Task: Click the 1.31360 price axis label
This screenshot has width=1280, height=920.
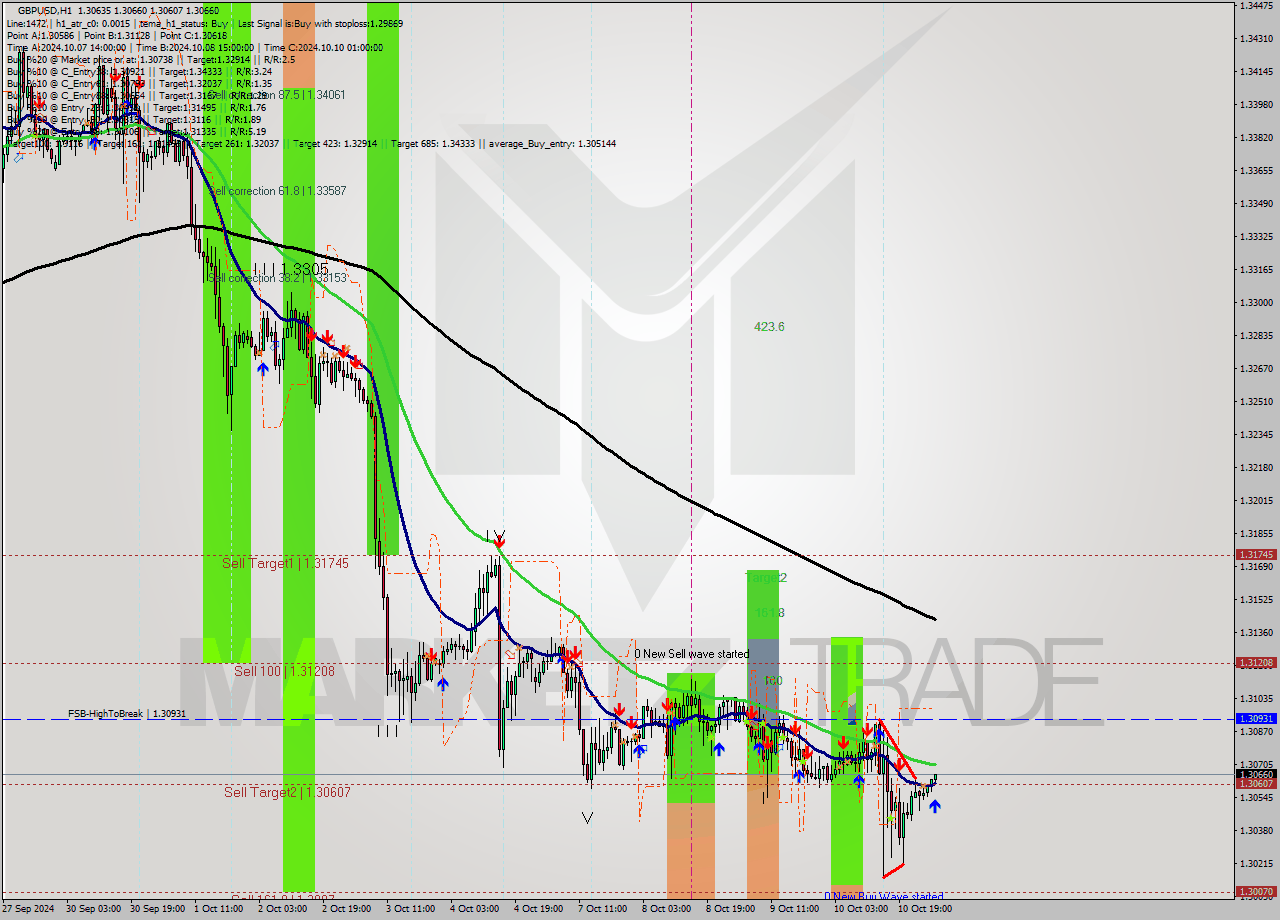Action: point(1256,633)
